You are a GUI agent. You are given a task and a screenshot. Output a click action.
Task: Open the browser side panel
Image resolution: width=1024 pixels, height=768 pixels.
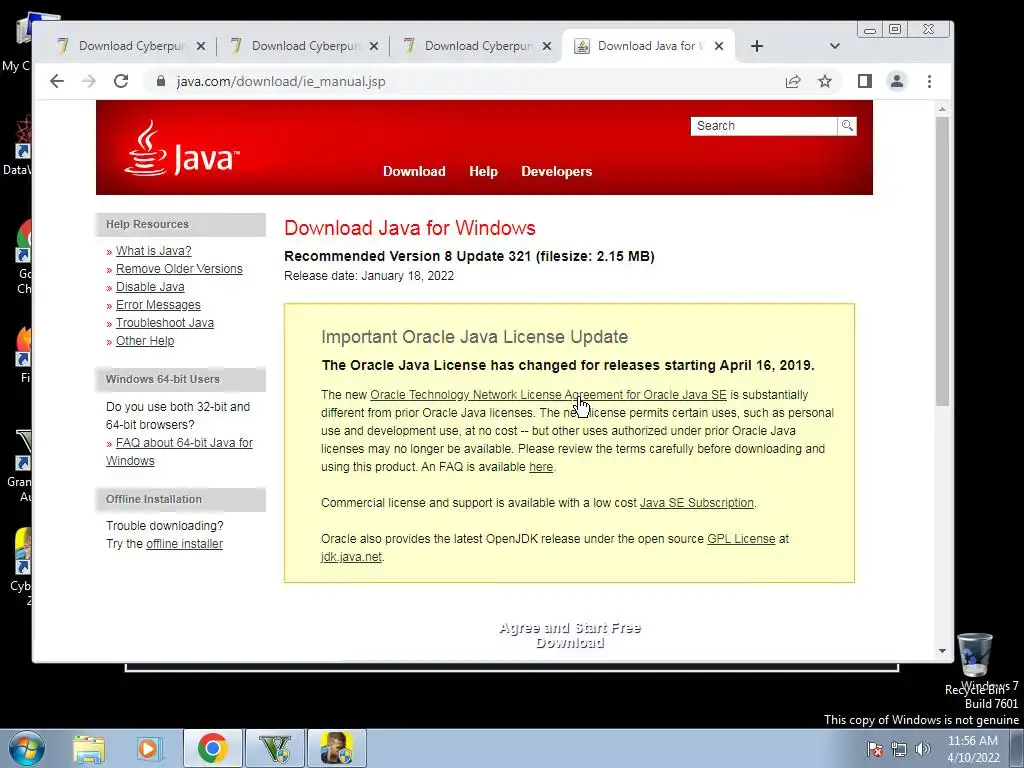[x=865, y=82]
